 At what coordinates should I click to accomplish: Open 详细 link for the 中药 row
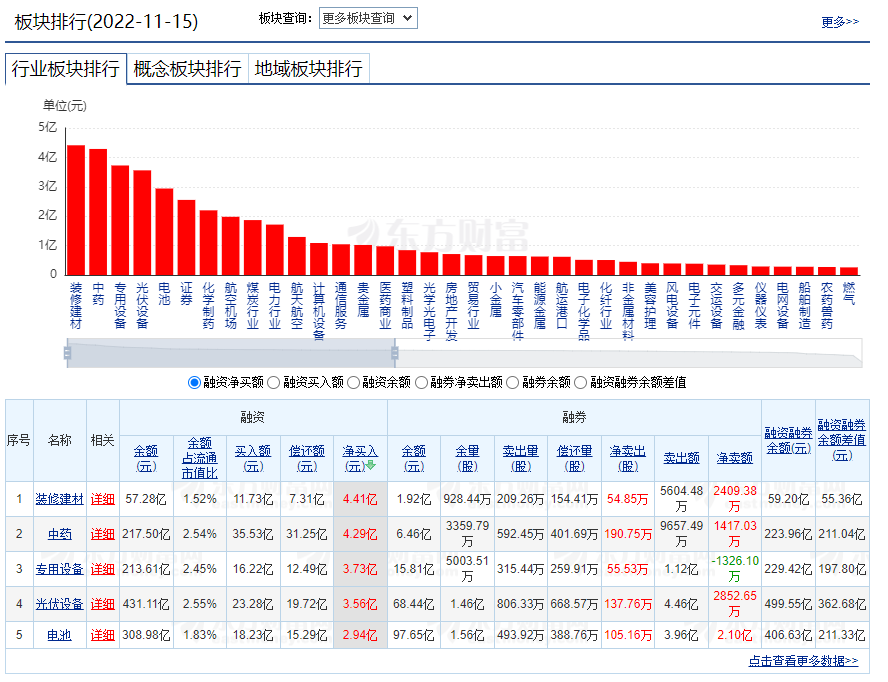pyautogui.click(x=102, y=534)
